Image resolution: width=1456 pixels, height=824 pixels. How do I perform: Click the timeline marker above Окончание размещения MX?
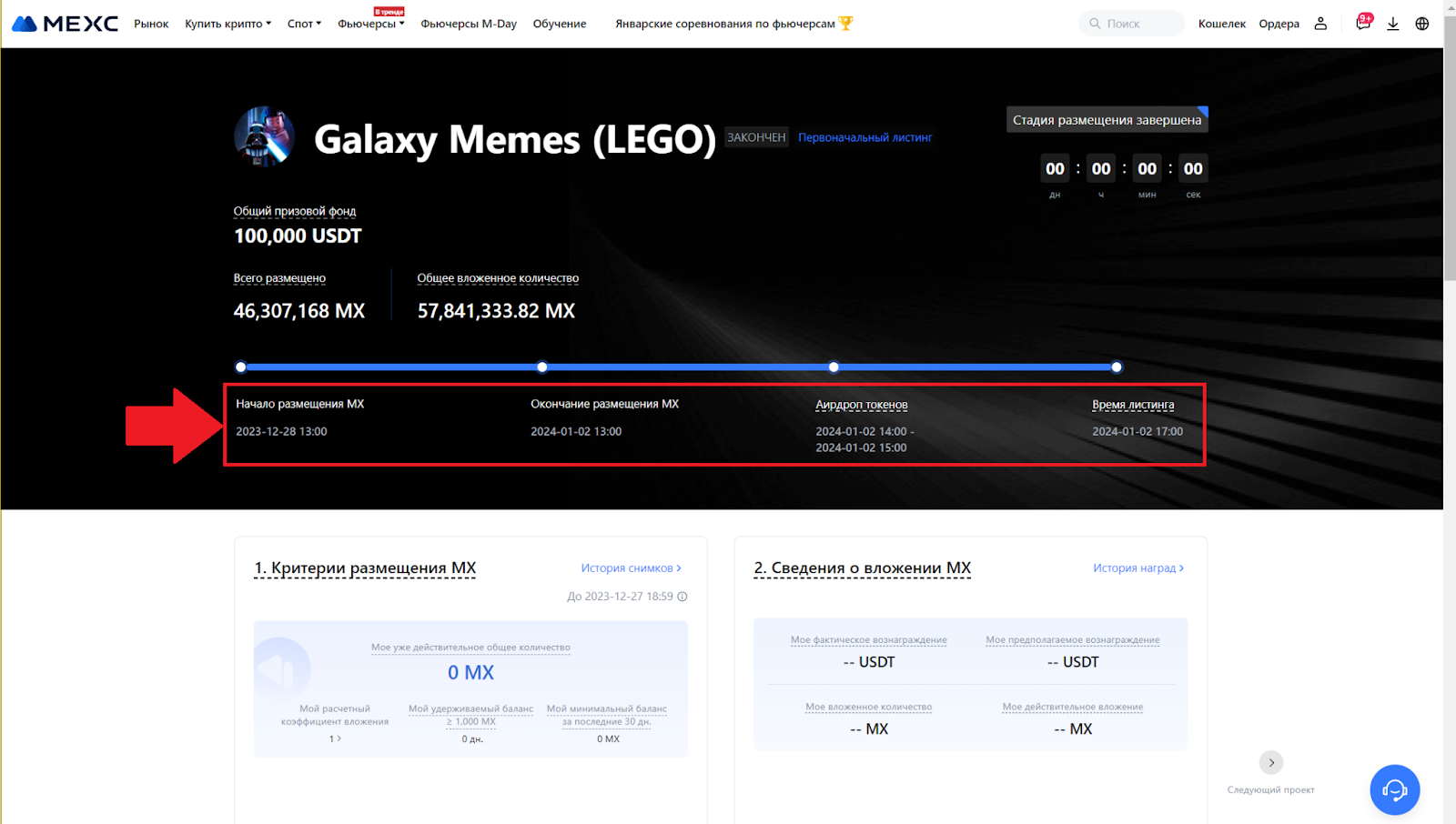(x=542, y=367)
